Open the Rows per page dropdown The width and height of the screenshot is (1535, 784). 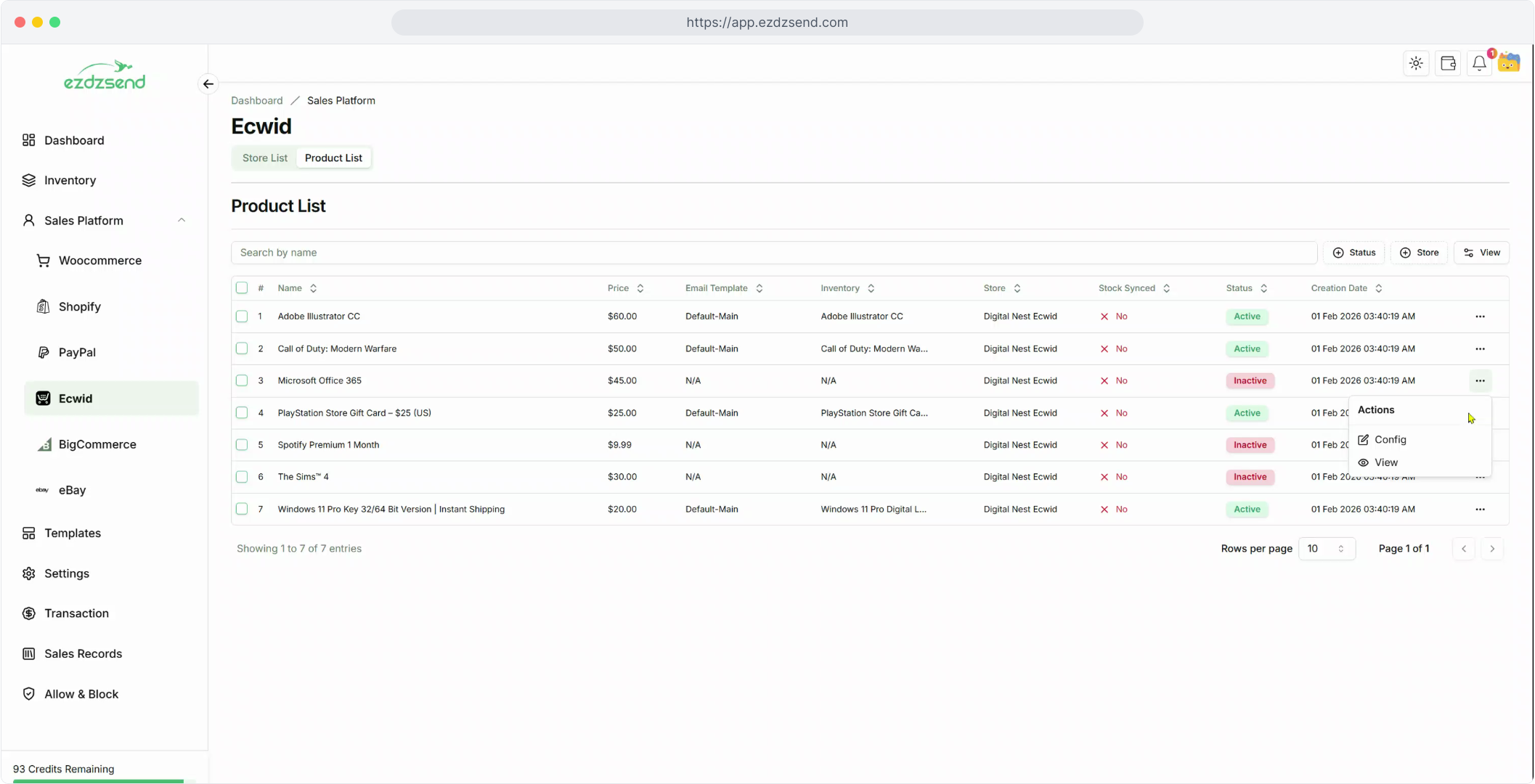[x=1326, y=549]
